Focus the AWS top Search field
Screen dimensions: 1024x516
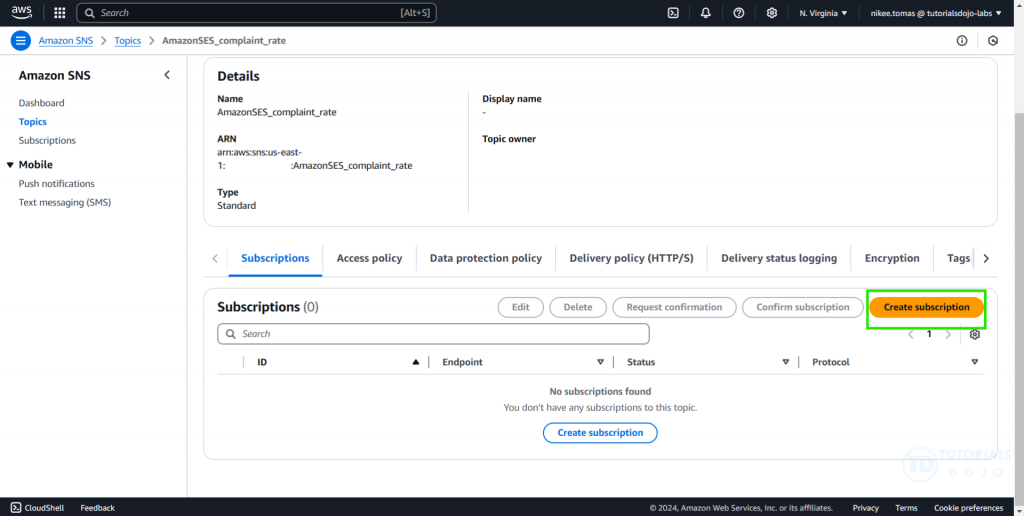[x=256, y=12]
